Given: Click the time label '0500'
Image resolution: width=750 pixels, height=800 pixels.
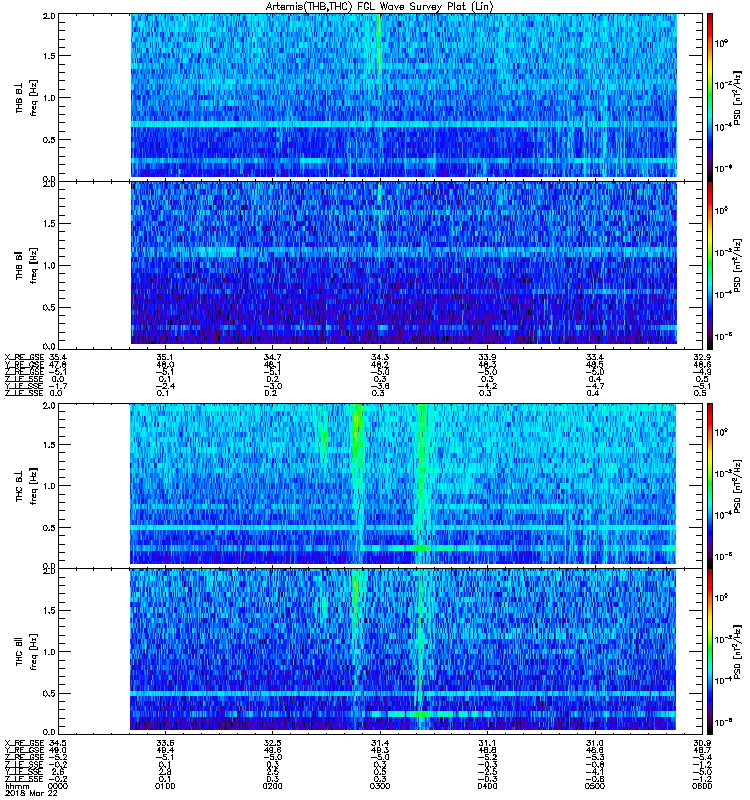Looking at the screenshot, I should pos(595,786).
